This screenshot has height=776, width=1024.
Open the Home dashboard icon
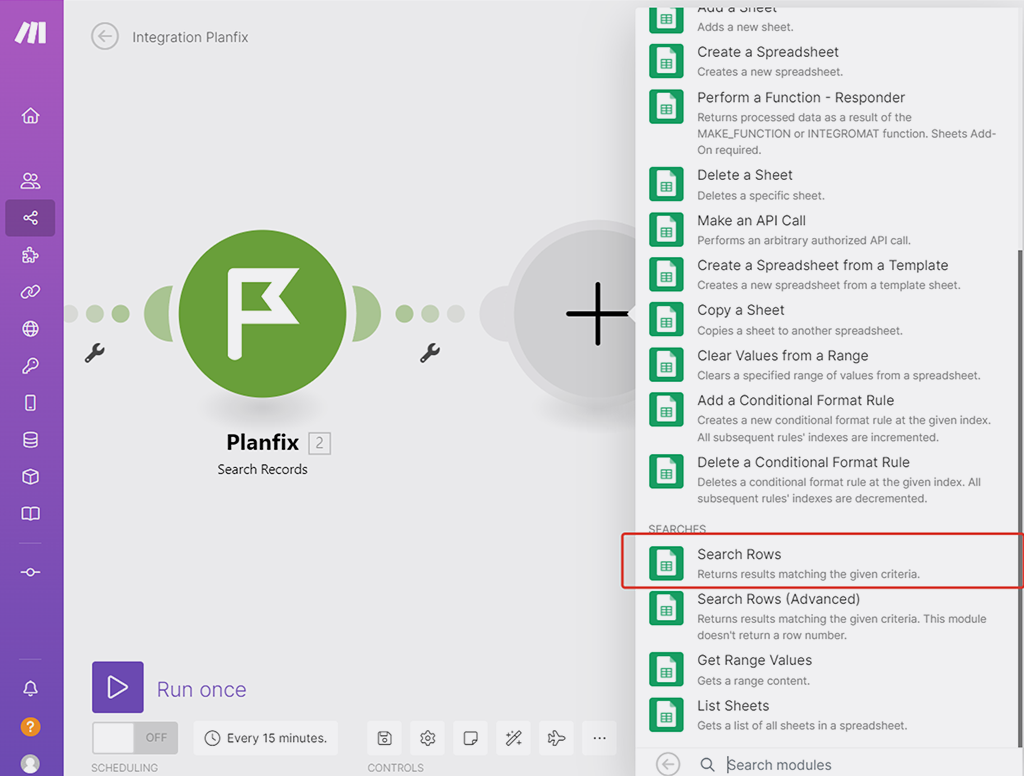(30, 116)
